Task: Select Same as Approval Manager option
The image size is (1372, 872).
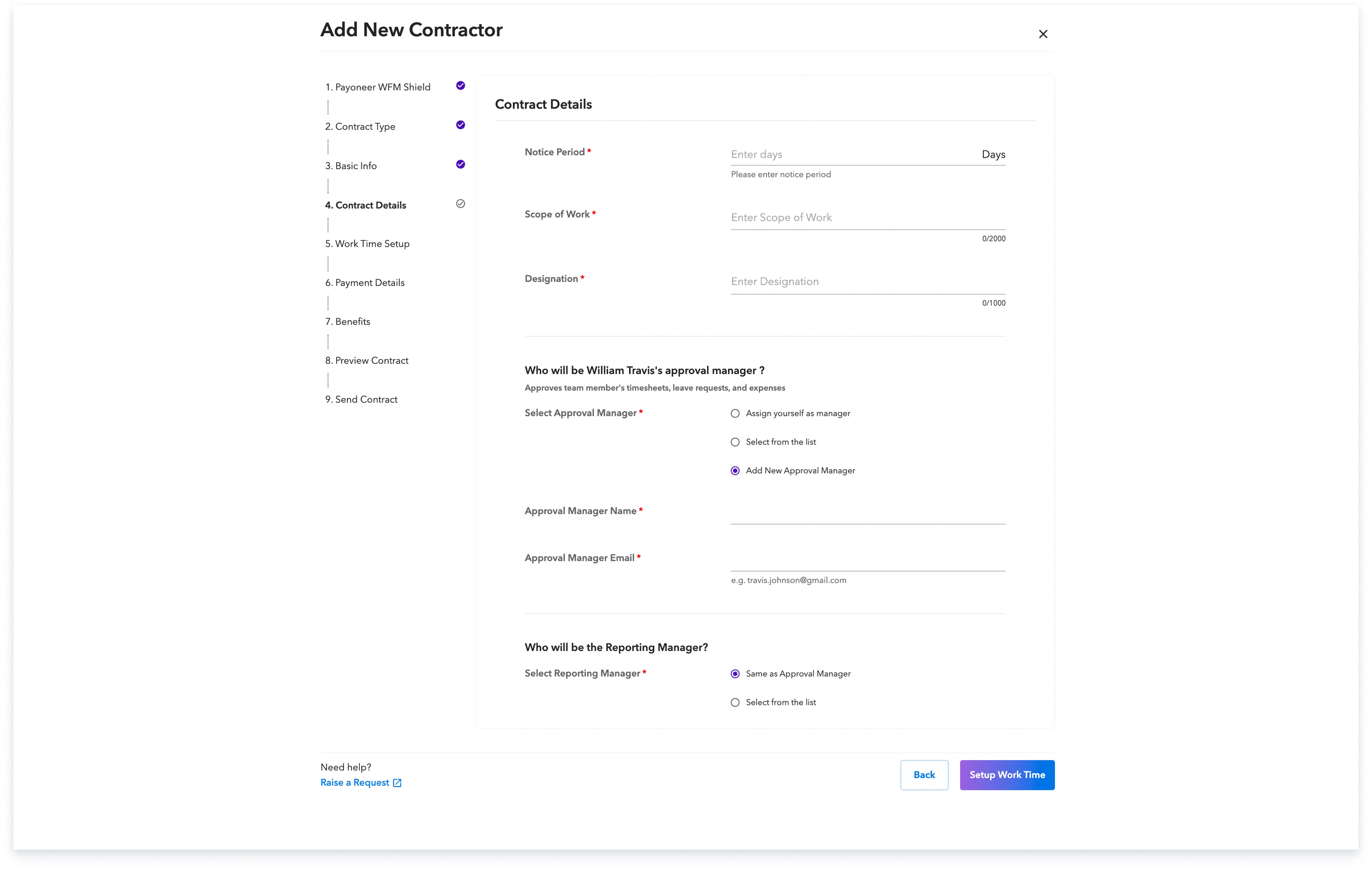Action: [x=735, y=674]
